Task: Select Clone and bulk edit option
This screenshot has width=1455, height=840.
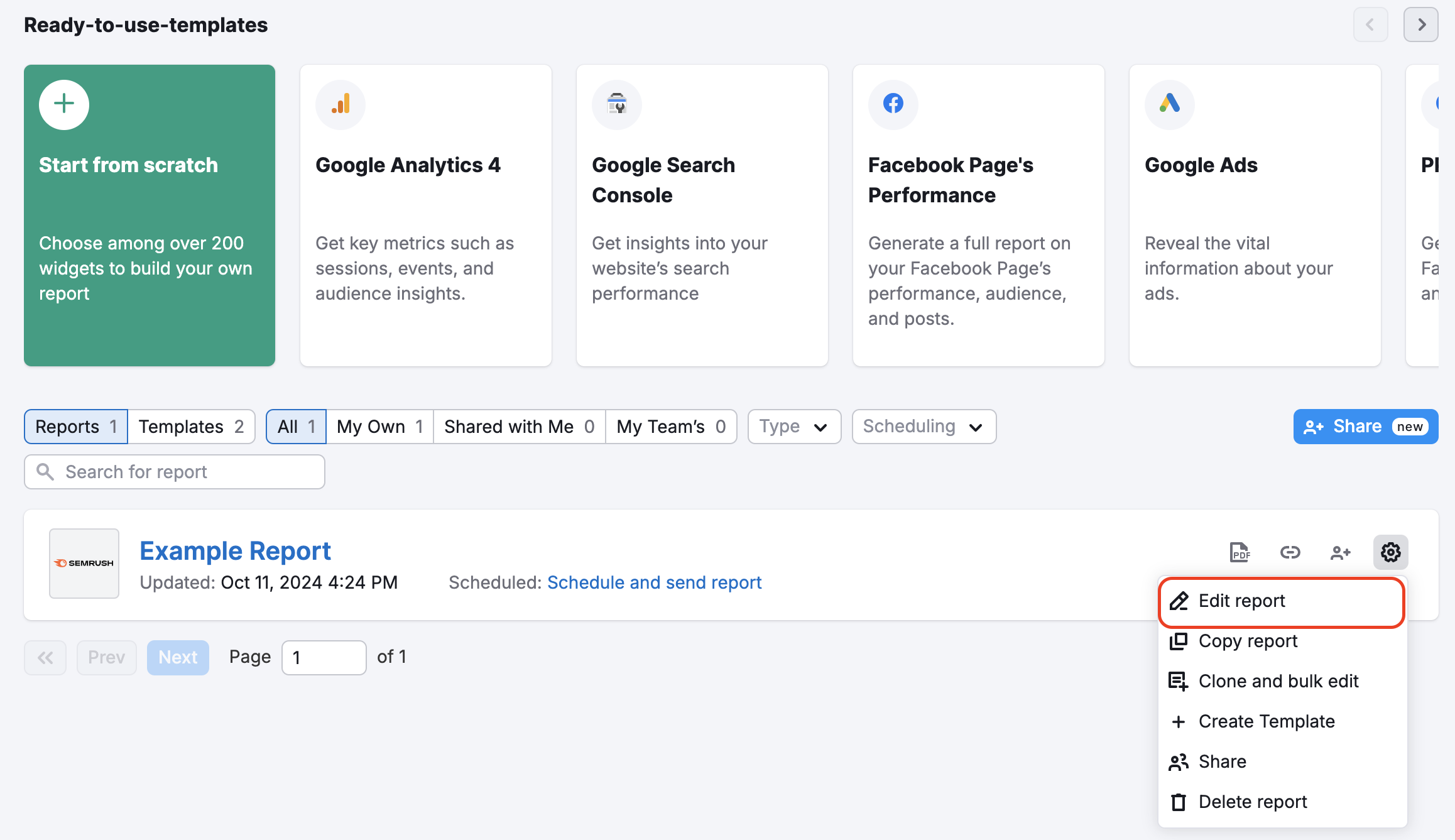Action: (x=1278, y=680)
